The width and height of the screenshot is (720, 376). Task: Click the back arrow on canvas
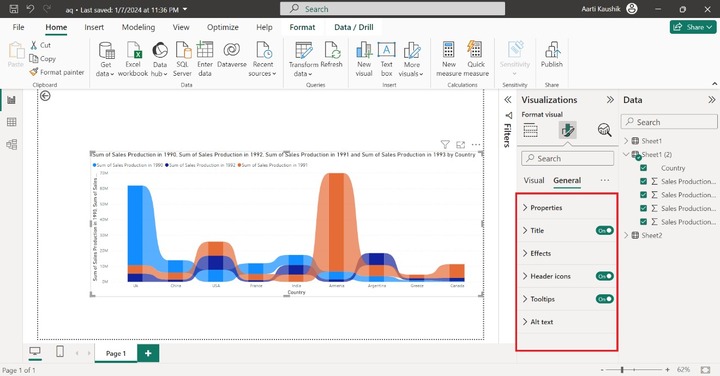tap(45, 95)
